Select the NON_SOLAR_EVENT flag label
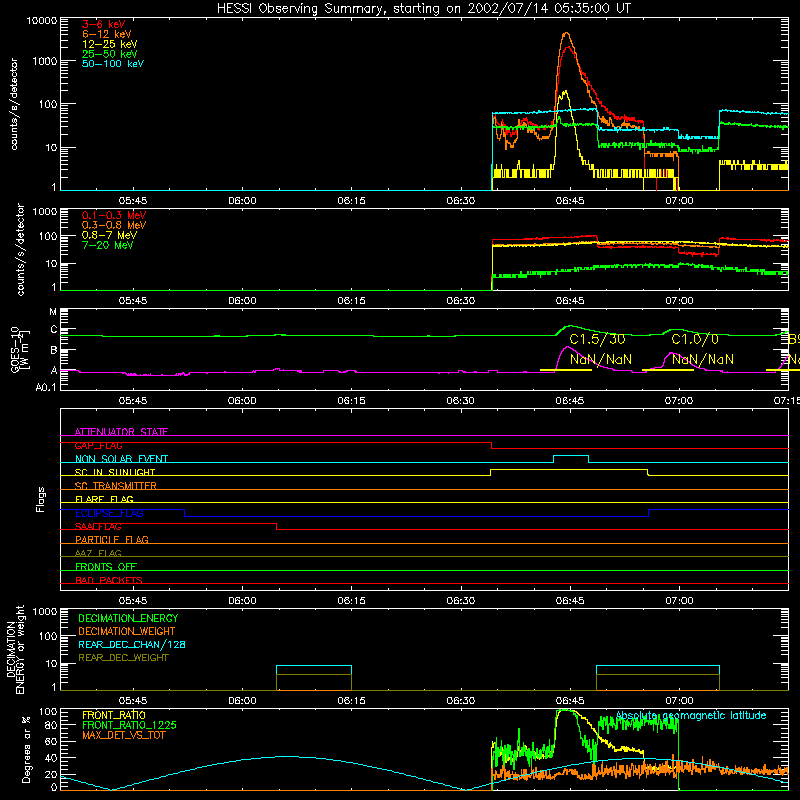This screenshot has height=800, width=800. [x=121, y=459]
